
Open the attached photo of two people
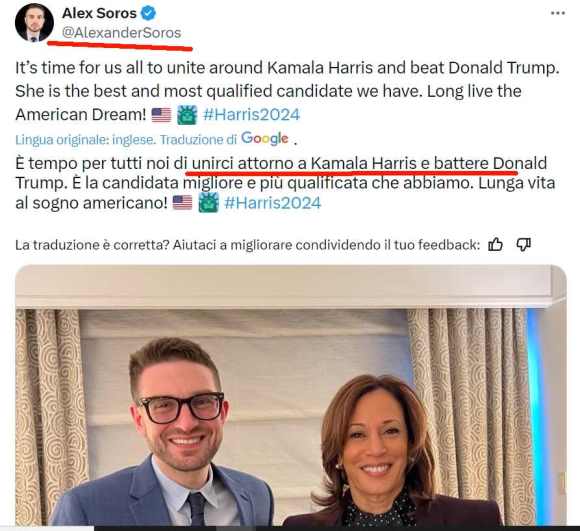click(x=291, y=395)
